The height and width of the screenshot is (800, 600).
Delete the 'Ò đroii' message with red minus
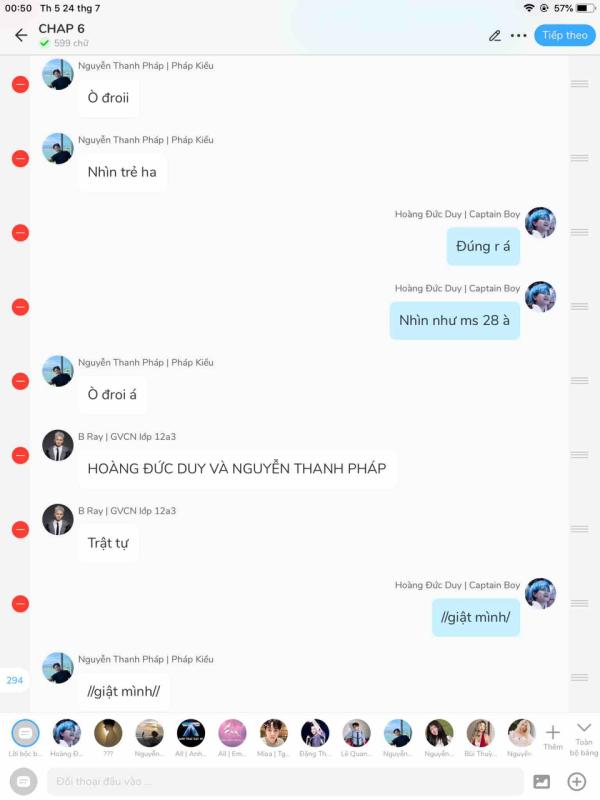pyautogui.click(x=20, y=85)
